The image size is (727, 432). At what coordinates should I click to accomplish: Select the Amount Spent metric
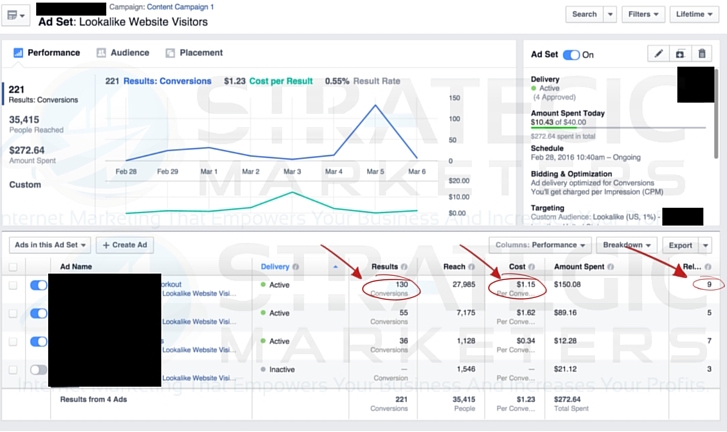[32, 155]
